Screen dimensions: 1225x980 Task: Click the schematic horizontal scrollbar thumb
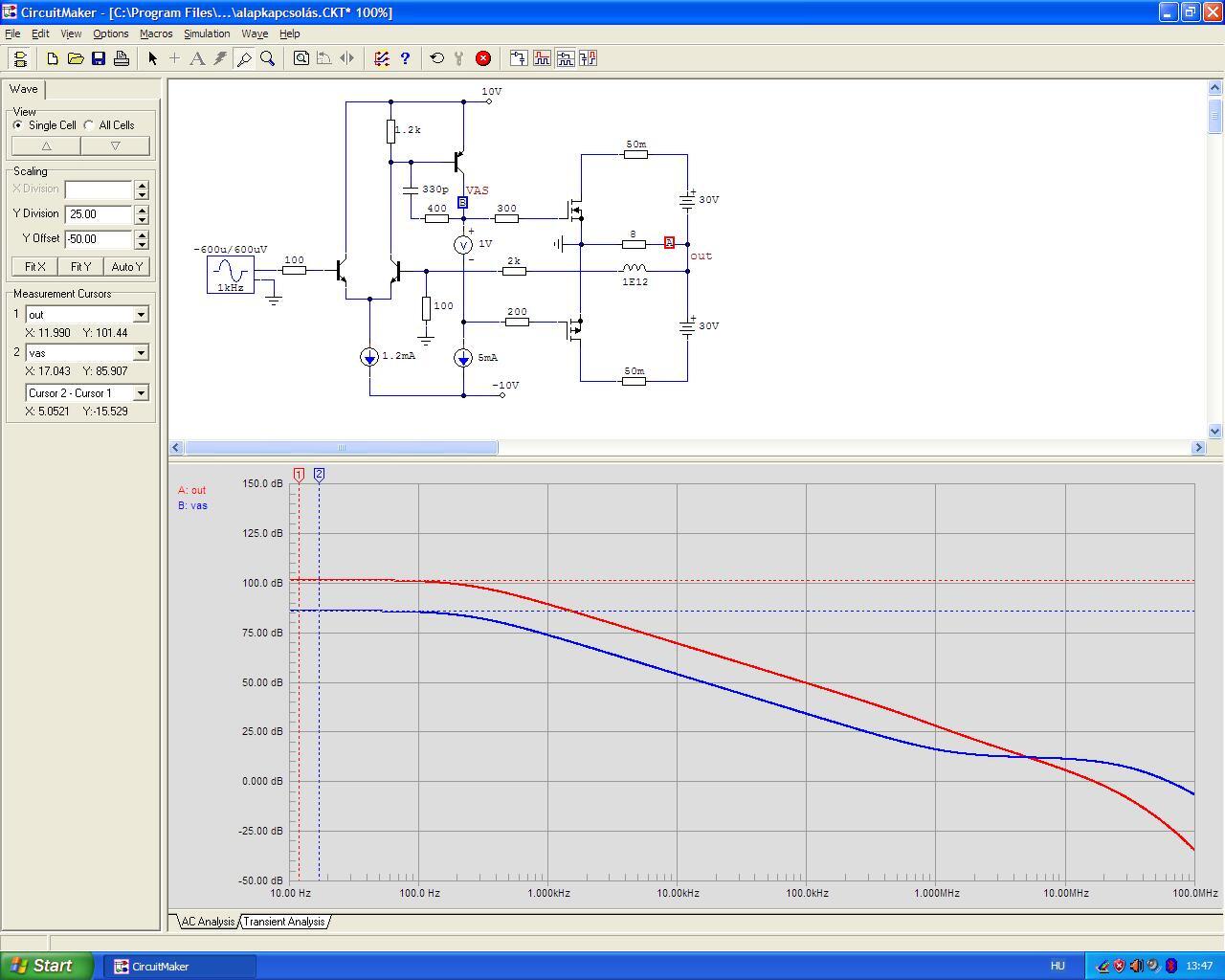[341, 448]
